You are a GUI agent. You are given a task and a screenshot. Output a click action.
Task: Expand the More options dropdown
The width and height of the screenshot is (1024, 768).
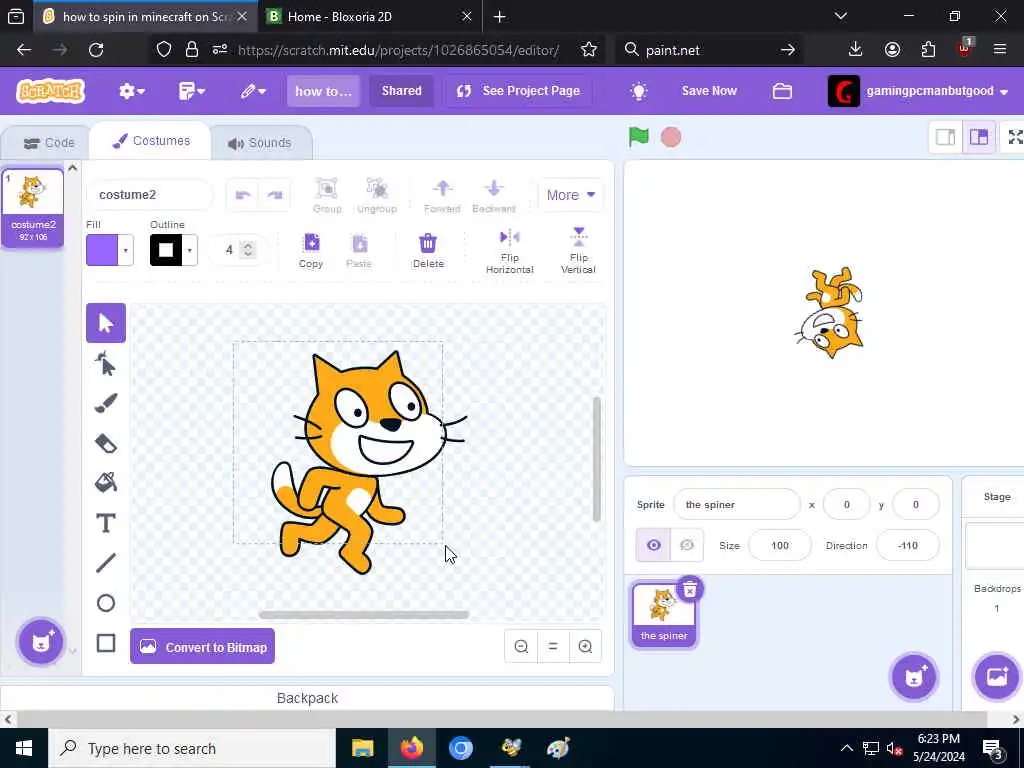[571, 195]
